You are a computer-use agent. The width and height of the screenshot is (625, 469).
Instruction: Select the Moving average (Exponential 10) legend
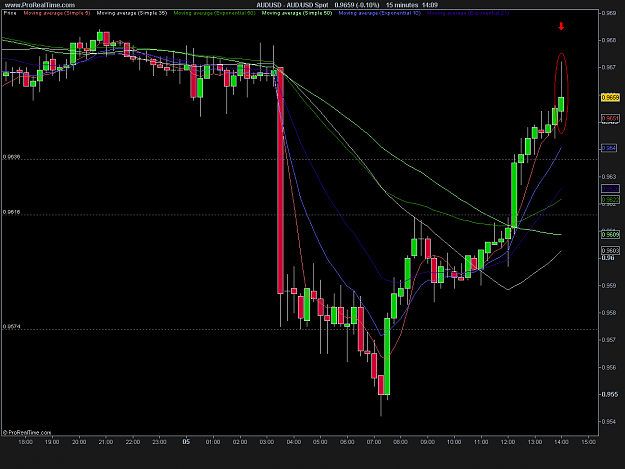click(379, 13)
